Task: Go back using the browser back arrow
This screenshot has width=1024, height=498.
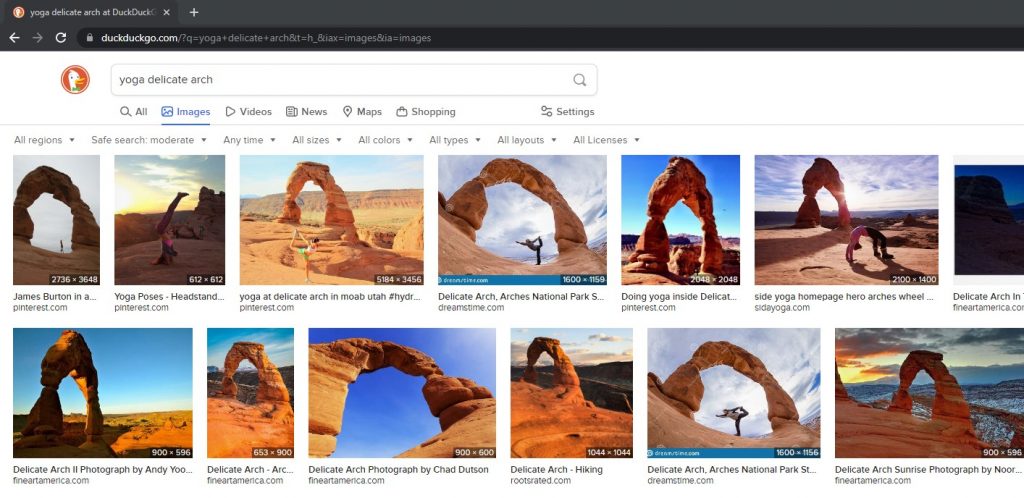Action: tap(14, 38)
